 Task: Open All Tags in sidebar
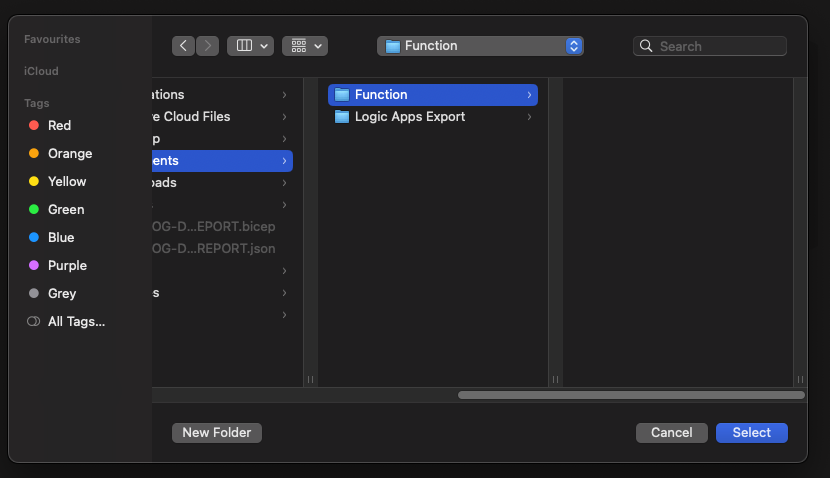75,321
